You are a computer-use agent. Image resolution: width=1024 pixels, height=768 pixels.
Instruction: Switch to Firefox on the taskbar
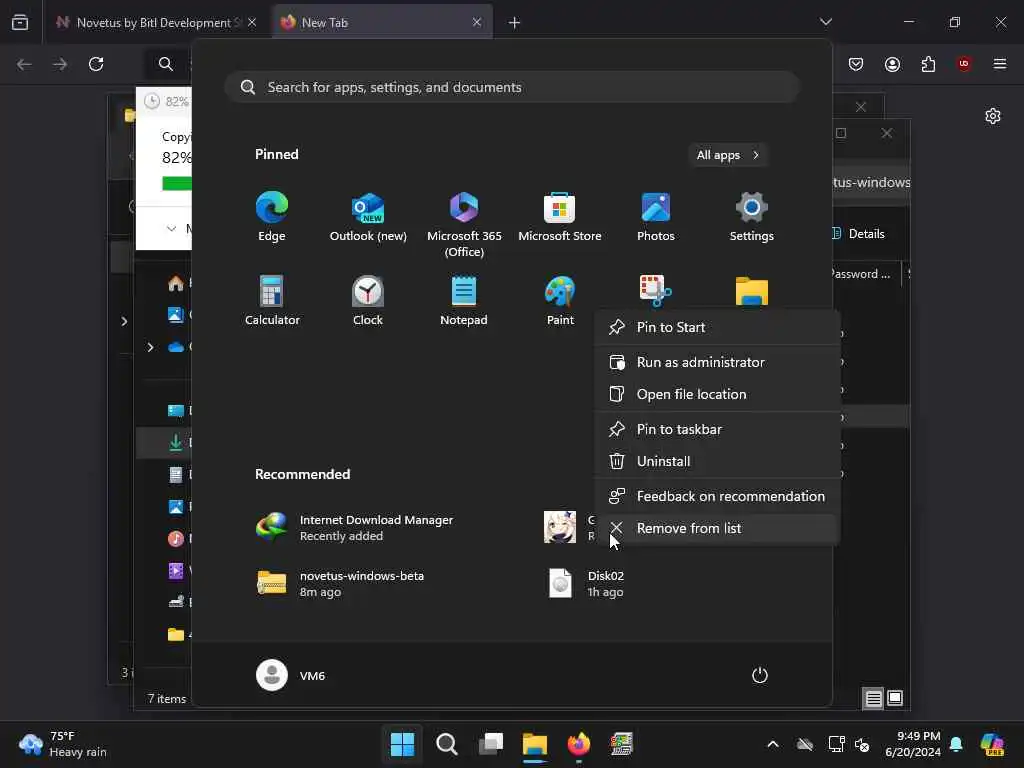(x=579, y=744)
